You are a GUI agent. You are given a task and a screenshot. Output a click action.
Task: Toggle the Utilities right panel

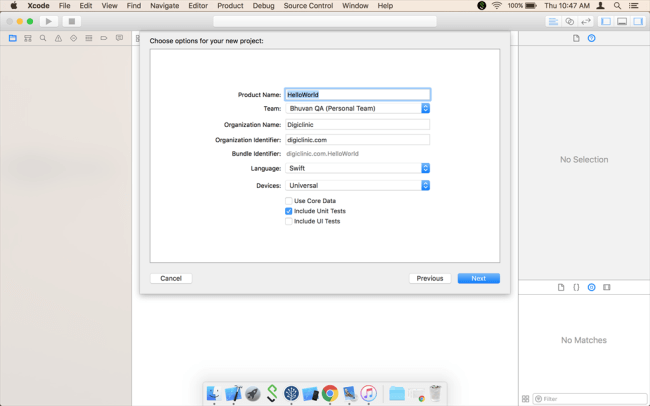pyautogui.click(x=638, y=22)
